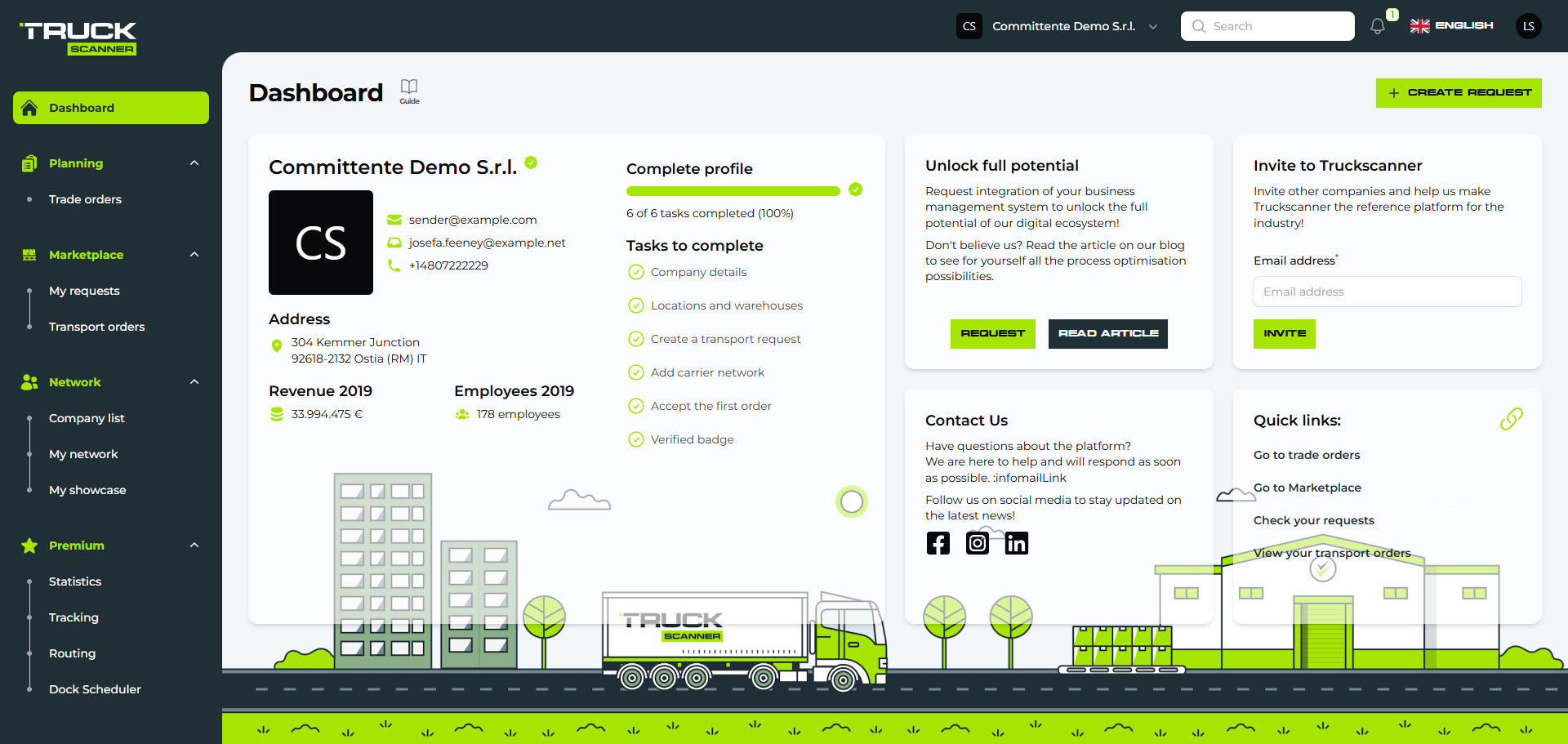
Task: Open the Trade orders menu item
Action: 85,199
